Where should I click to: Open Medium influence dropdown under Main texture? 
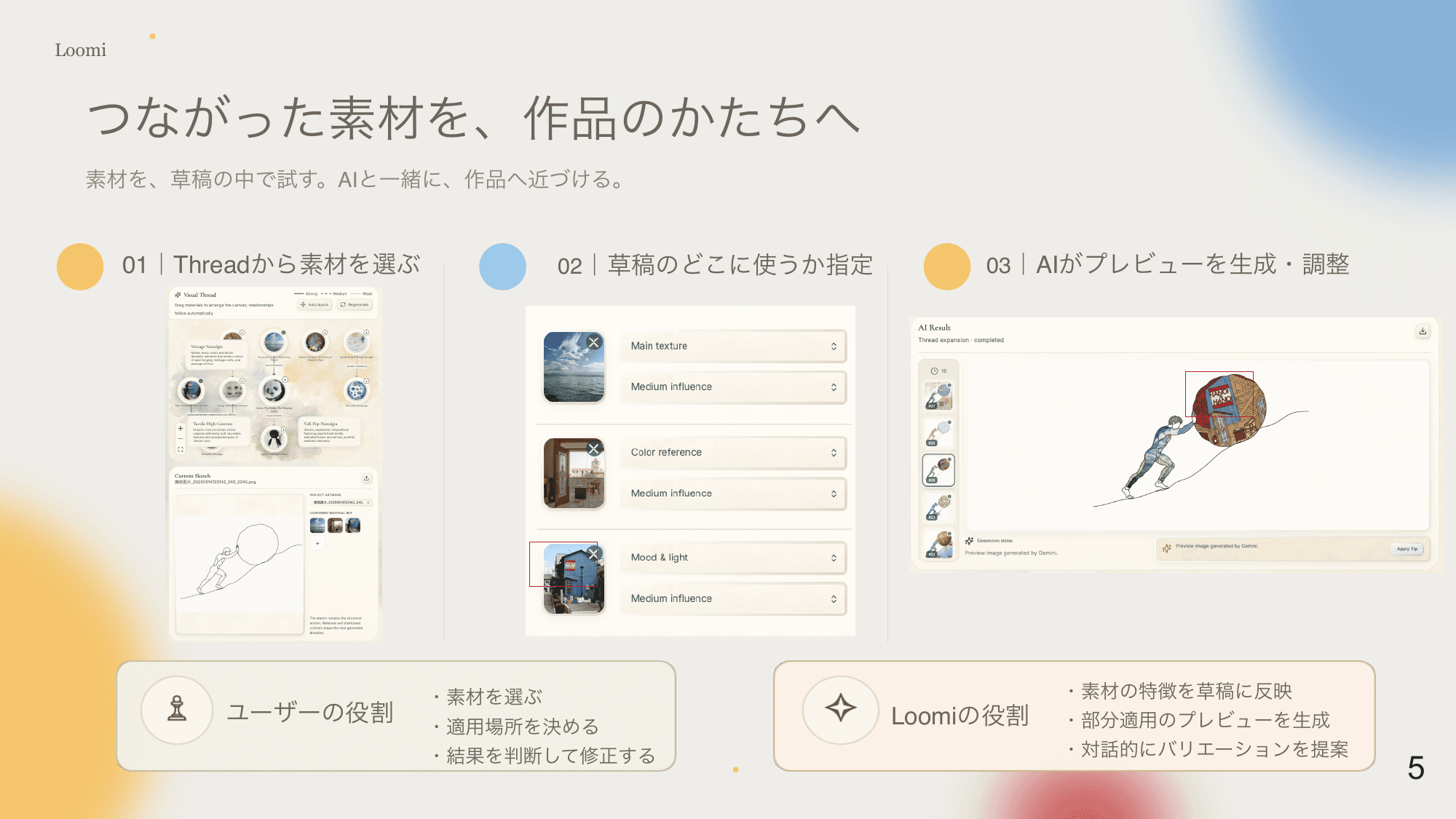pos(733,387)
